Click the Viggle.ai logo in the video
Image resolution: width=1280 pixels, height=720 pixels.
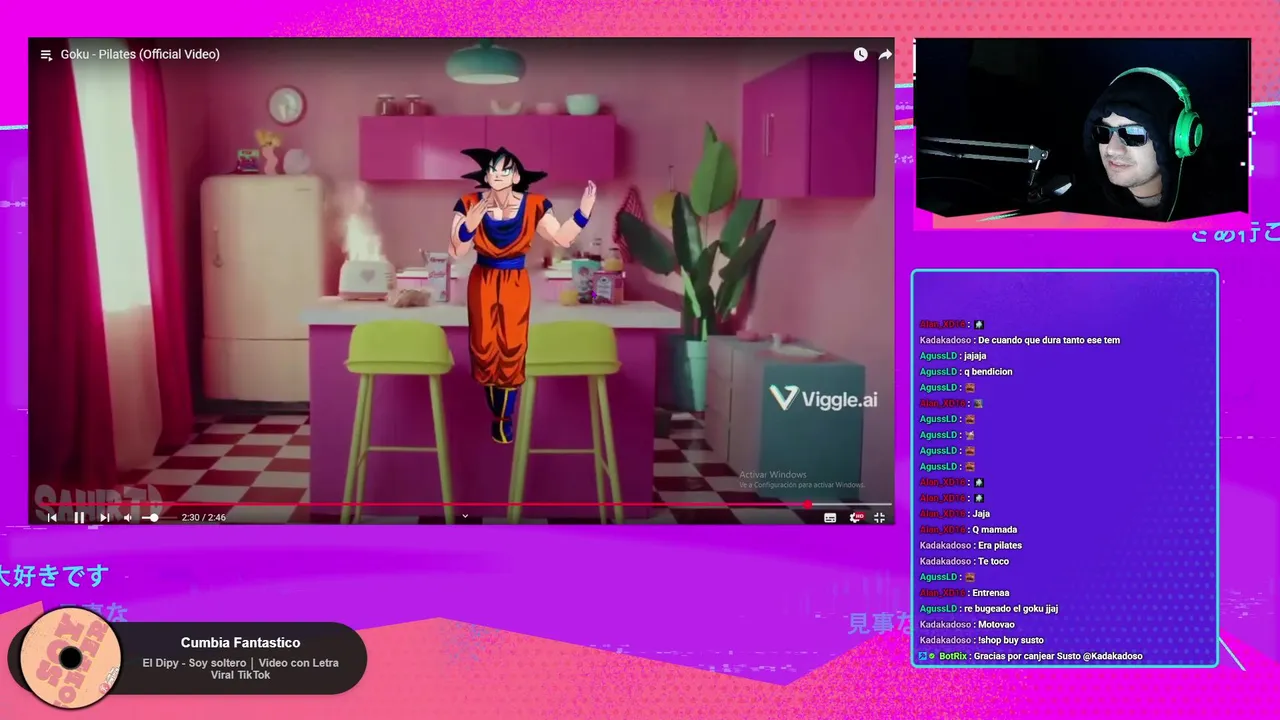click(x=823, y=399)
